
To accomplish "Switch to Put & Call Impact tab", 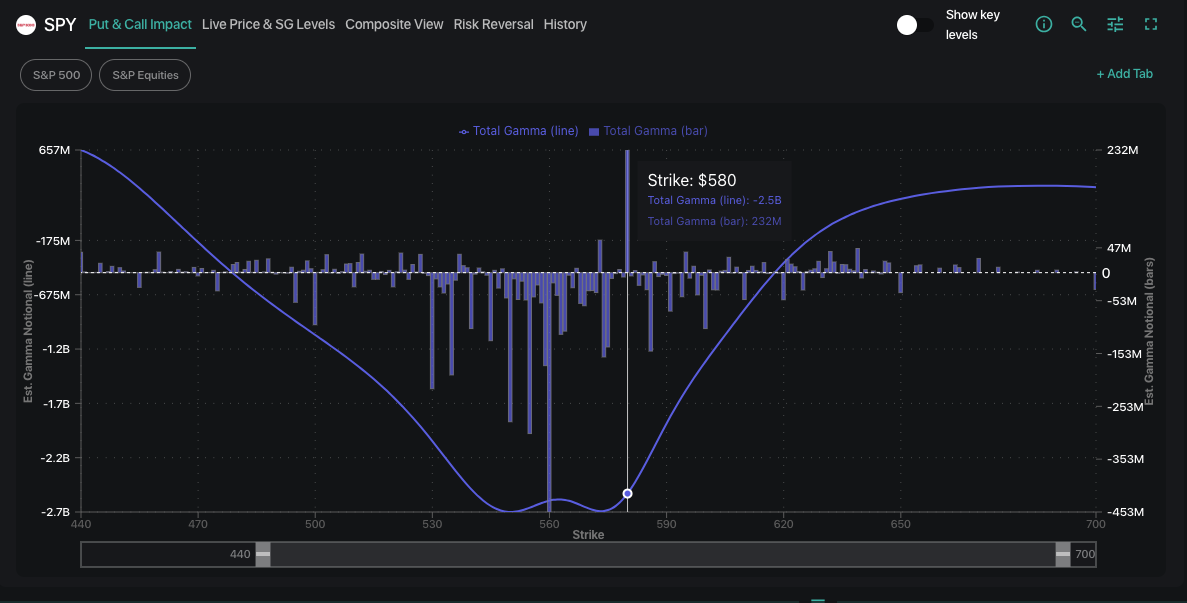I will [x=140, y=24].
